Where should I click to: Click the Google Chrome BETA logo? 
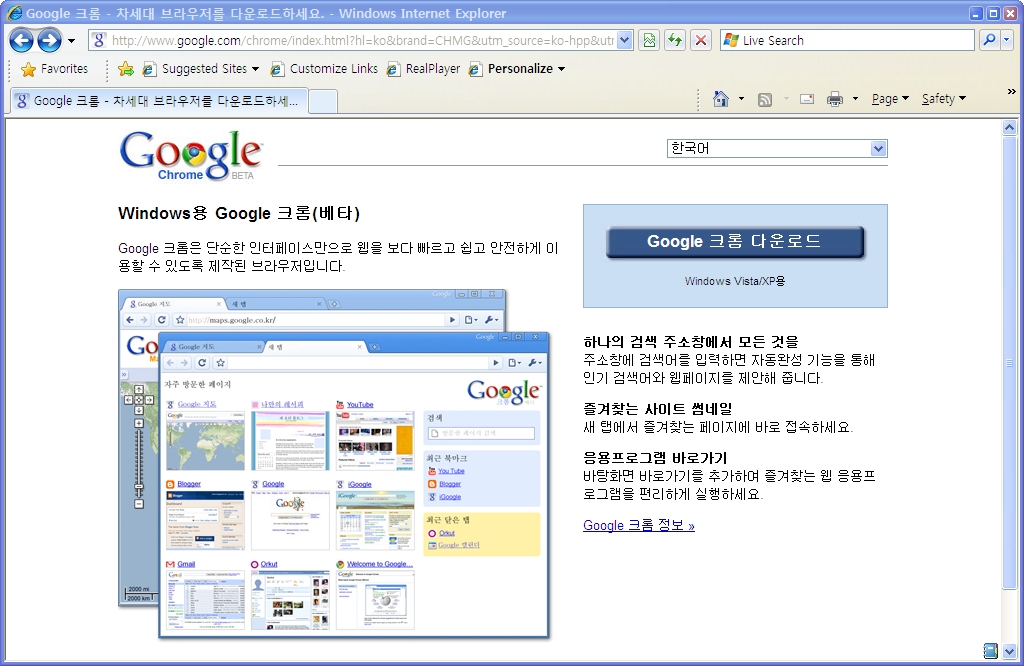tap(191, 157)
